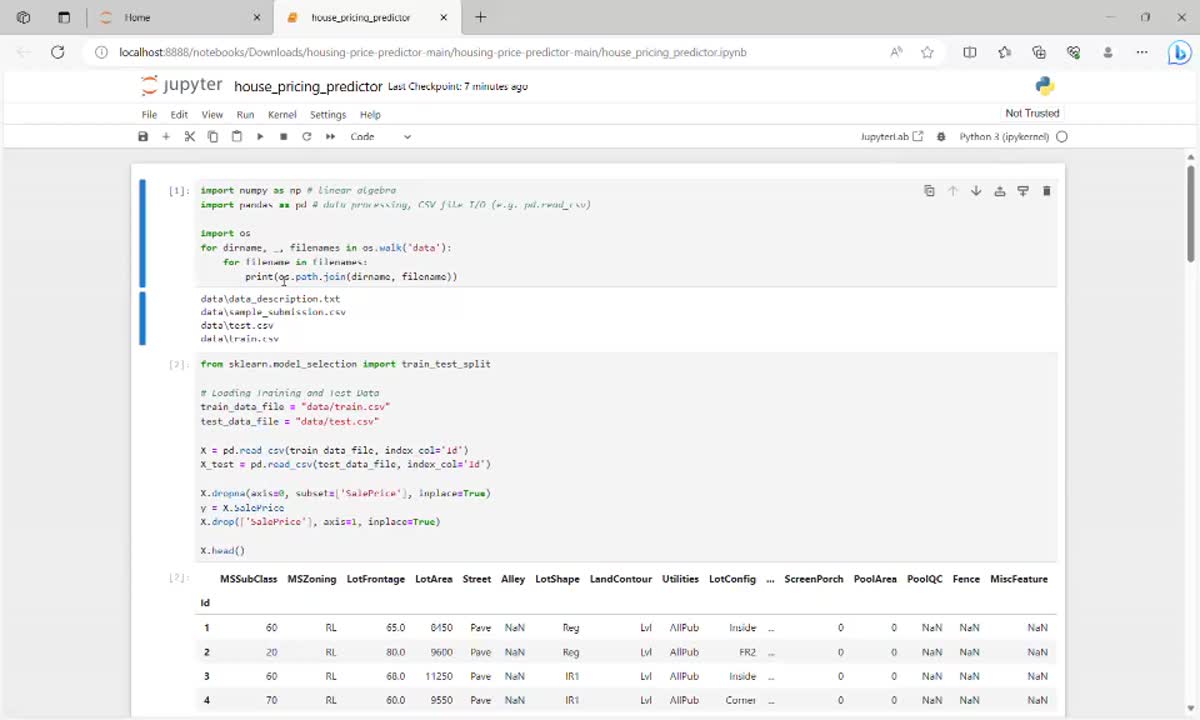Open the browser Settings and more menu
Image resolution: width=1200 pixels, height=720 pixels.
click(1142, 52)
